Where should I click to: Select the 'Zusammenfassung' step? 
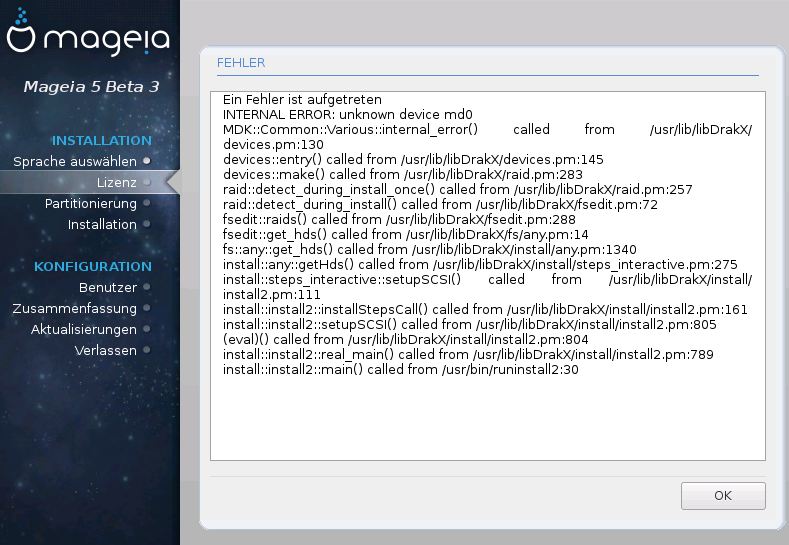[74, 308]
